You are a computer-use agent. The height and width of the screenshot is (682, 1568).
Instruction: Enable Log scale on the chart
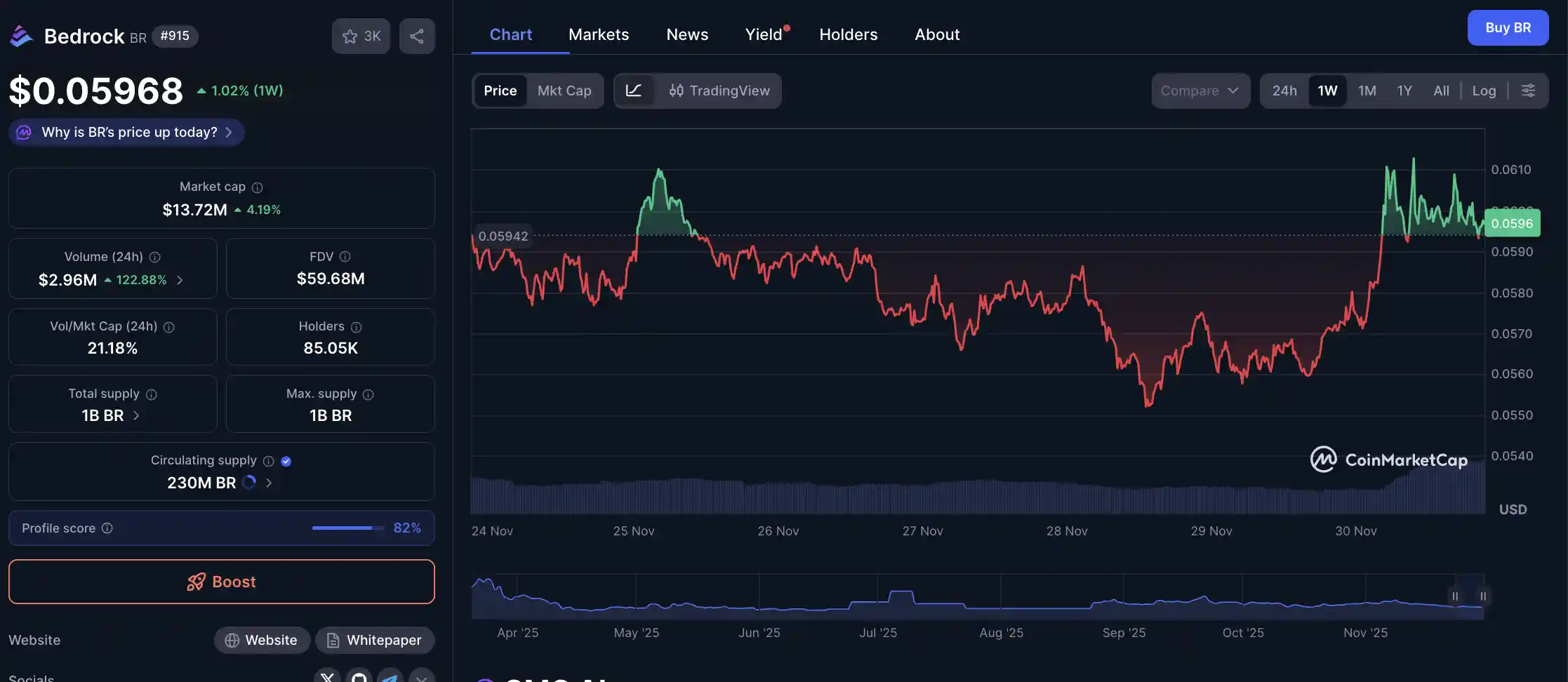[x=1483, y=91]
